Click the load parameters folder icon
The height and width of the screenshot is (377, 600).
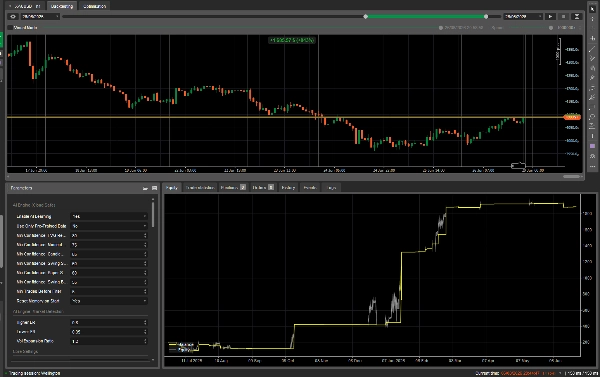pyautogui.click(x=145, y=188)
